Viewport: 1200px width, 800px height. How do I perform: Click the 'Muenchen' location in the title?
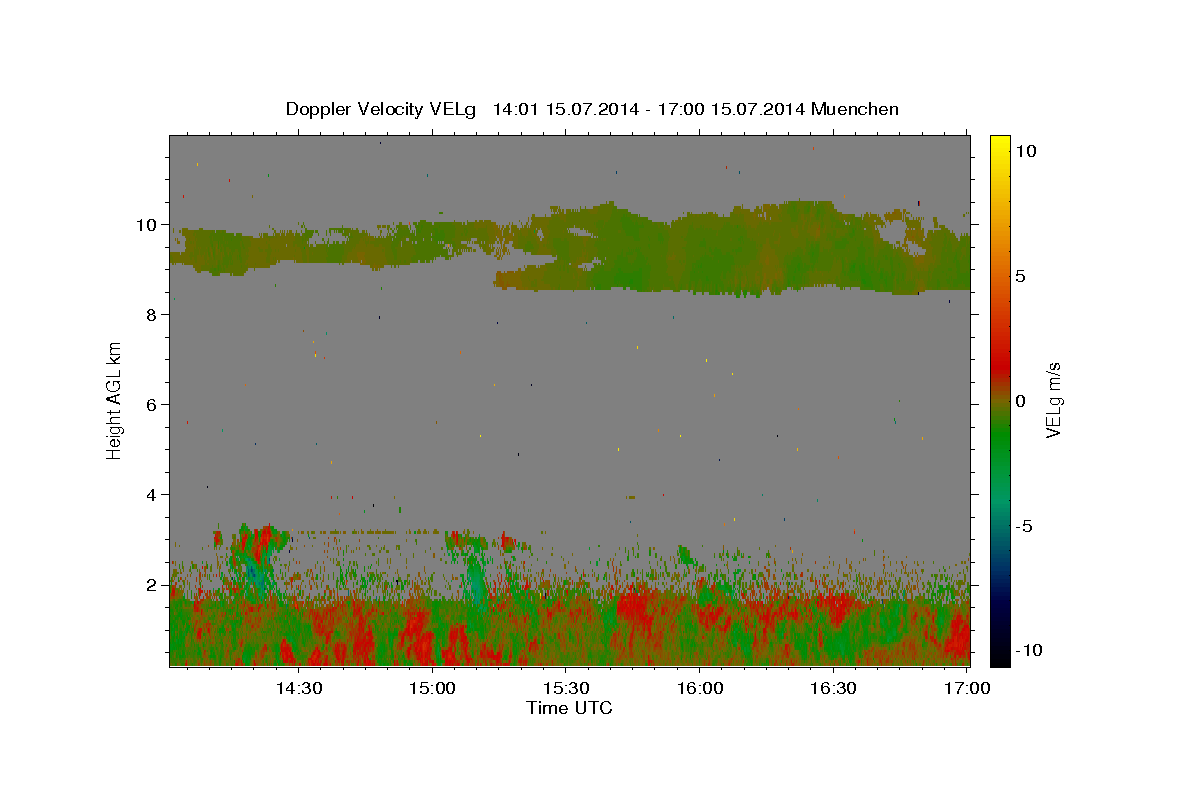click(x=855, y=109)
